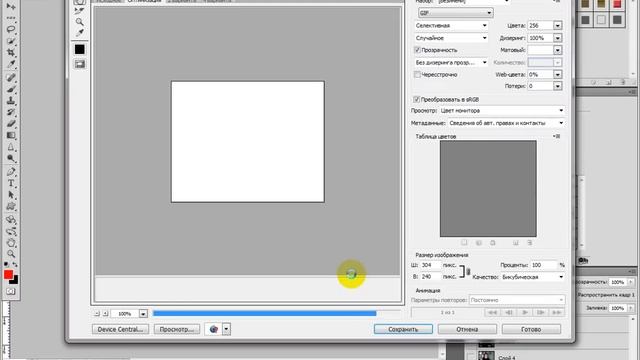Open the Метаданные dropdown
The image size is (640, 360).
coord(507,123)
